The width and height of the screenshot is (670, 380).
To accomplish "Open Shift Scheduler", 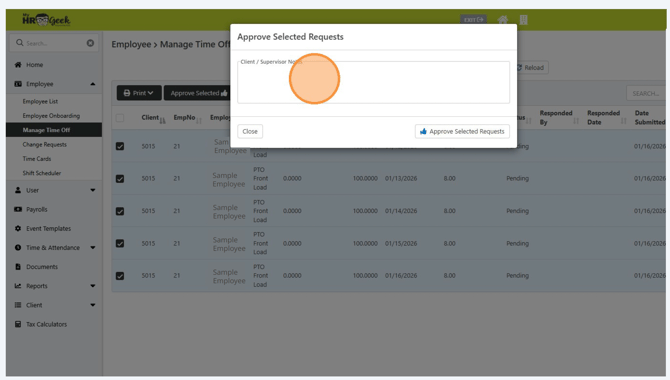I will (41, 173).
